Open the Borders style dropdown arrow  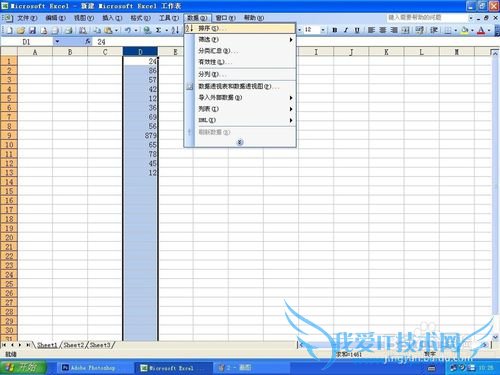[456, 30]
